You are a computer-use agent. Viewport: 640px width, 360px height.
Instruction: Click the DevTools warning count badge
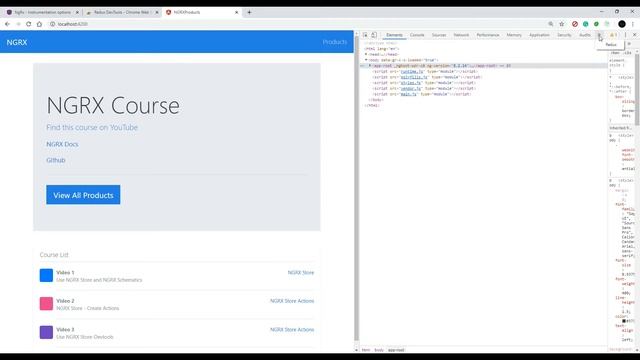(613, 35)
